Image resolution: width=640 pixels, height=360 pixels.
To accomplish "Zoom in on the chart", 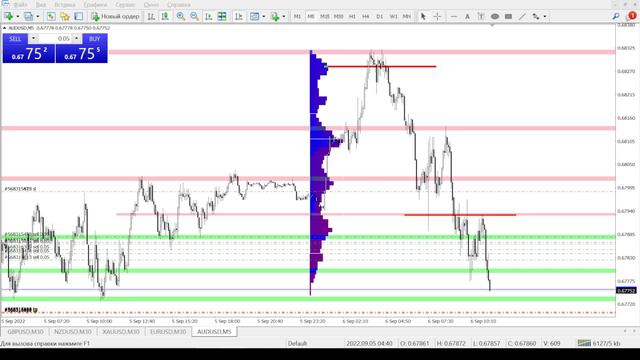I will (x=180, y=16).
